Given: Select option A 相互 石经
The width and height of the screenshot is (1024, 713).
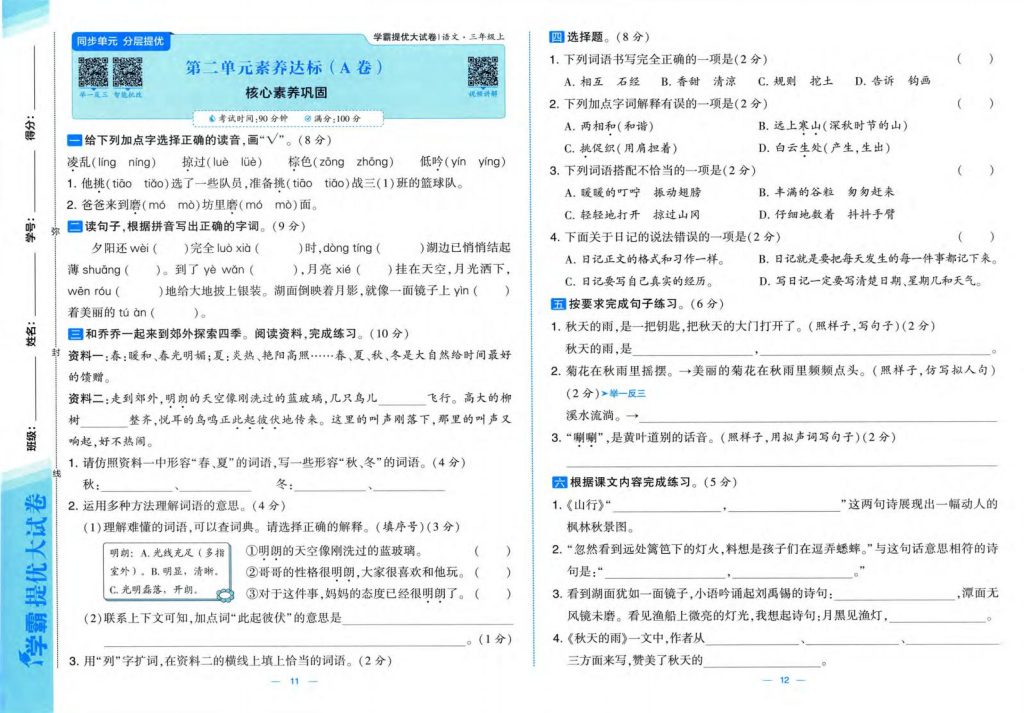Looking at the screenshot, I should point(602,81).
